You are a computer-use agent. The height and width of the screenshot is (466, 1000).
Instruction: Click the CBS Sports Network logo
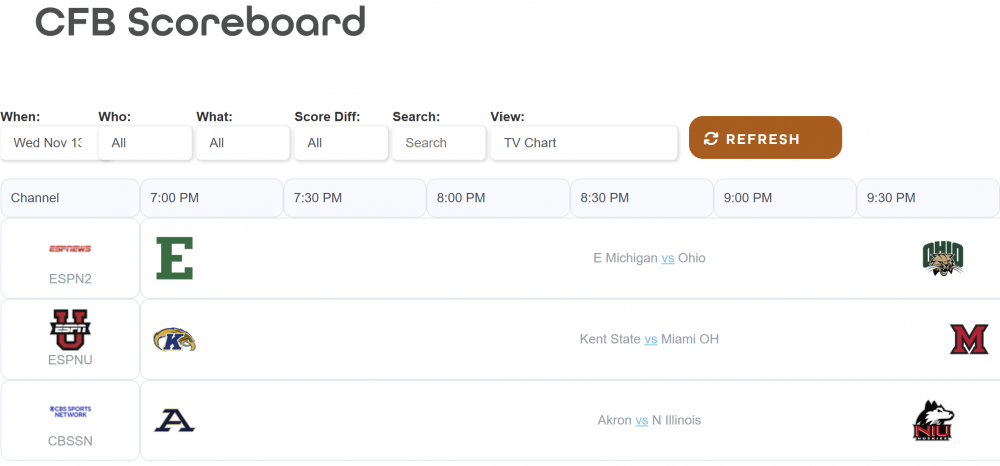(70, 411)
